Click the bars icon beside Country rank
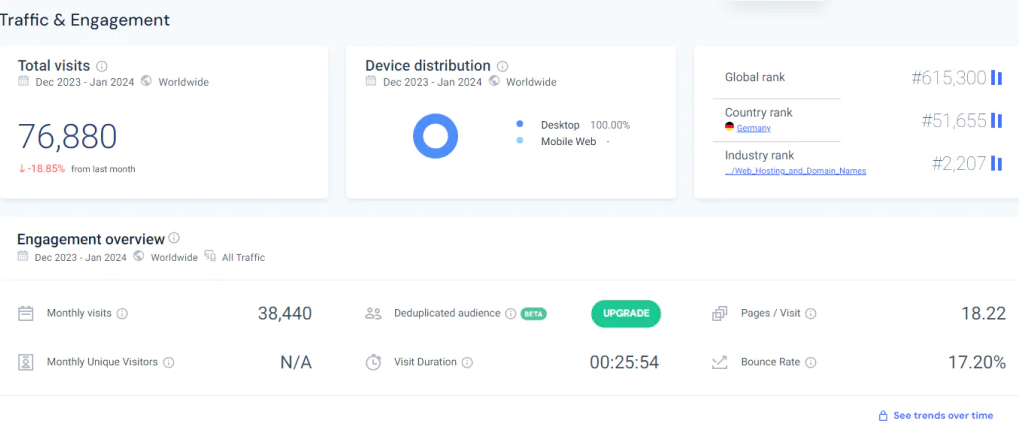This screenshot has width=1019, height=430. click(x=996, y=121)
